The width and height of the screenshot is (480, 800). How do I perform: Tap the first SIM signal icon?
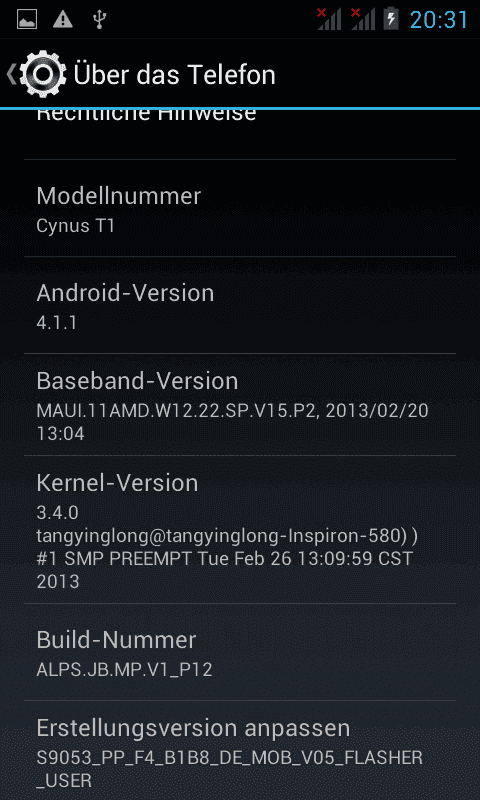(329, 19)
